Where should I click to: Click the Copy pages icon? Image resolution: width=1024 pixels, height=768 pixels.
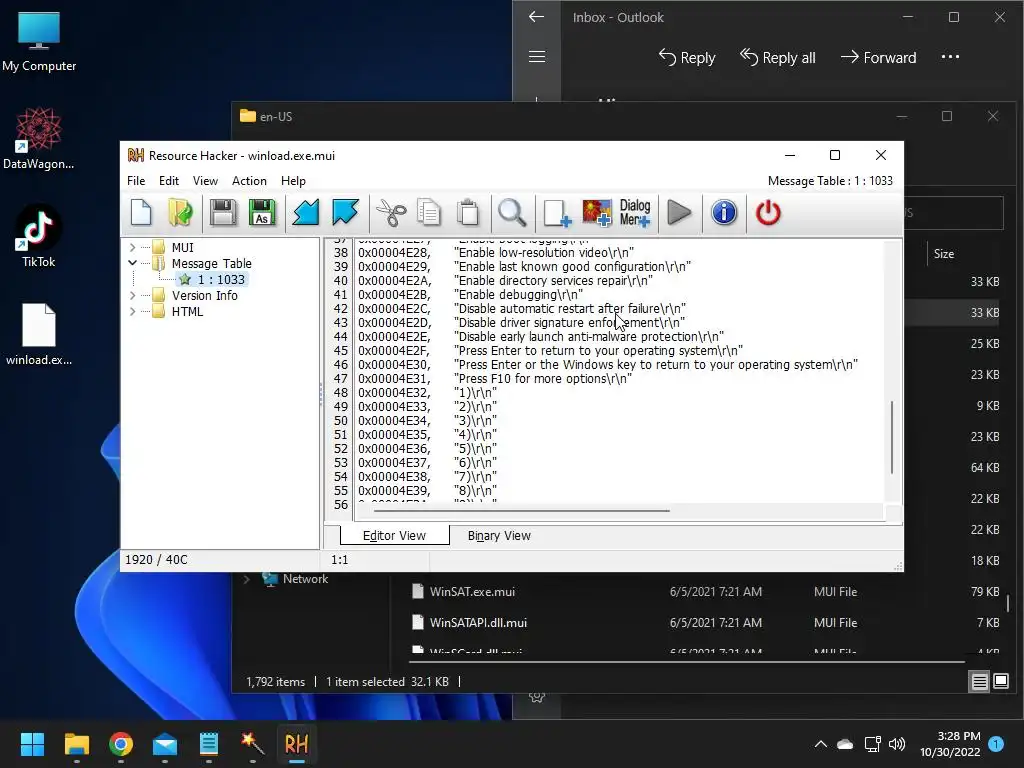pos(429,213)
